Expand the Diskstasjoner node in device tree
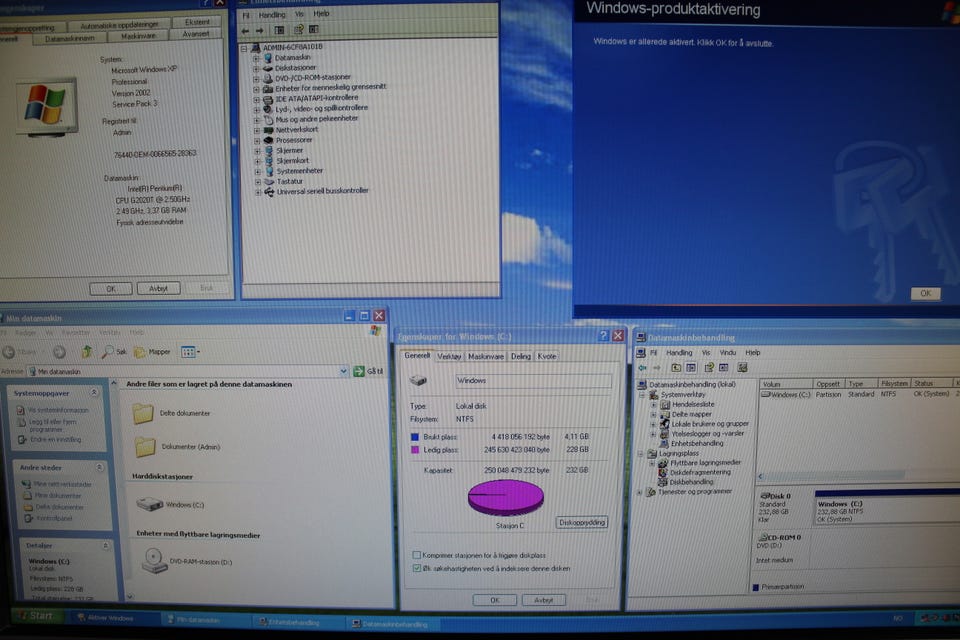960x640 pixels. click(x=256, y=69)
